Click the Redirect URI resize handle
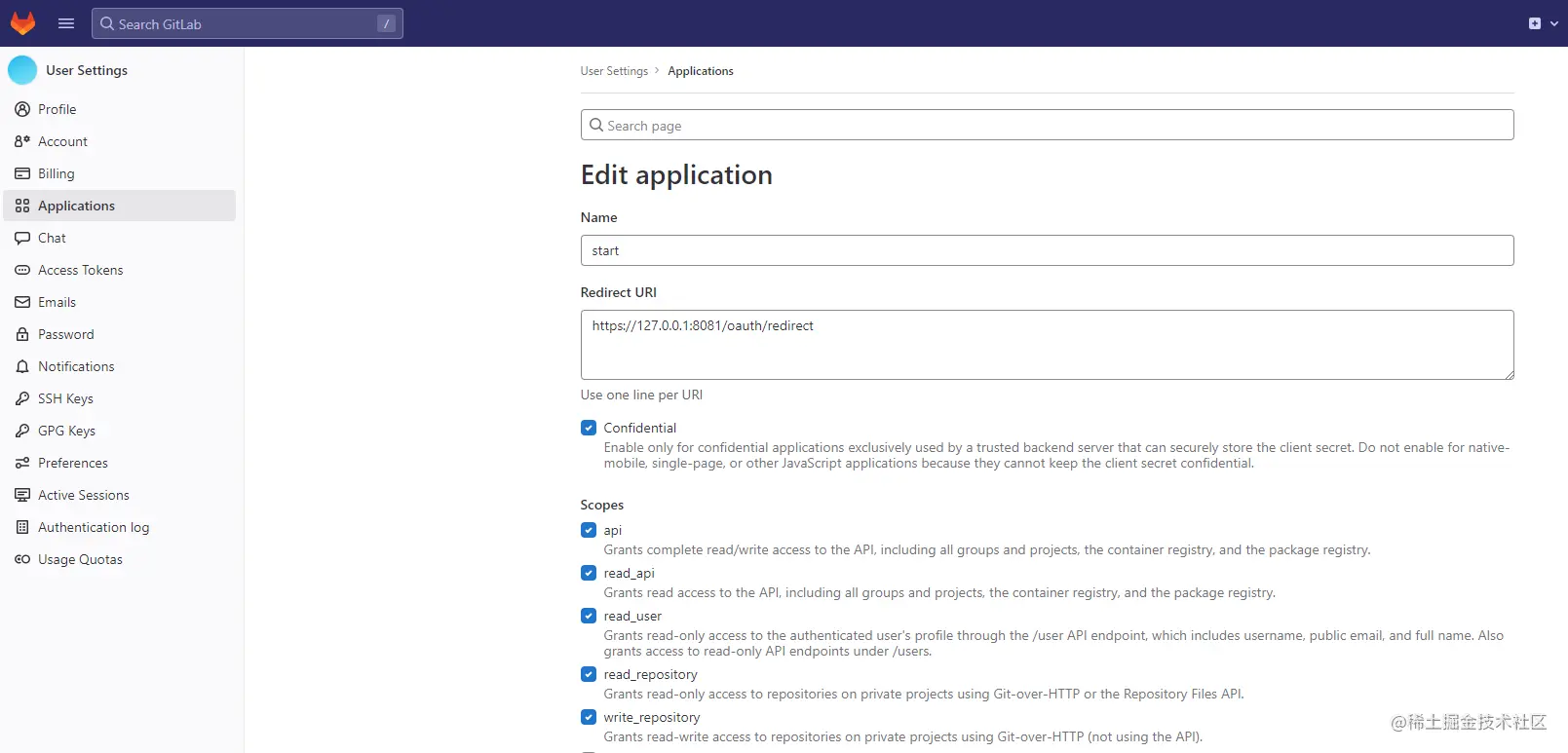The image size is (1568, 753). point(1509,374)
